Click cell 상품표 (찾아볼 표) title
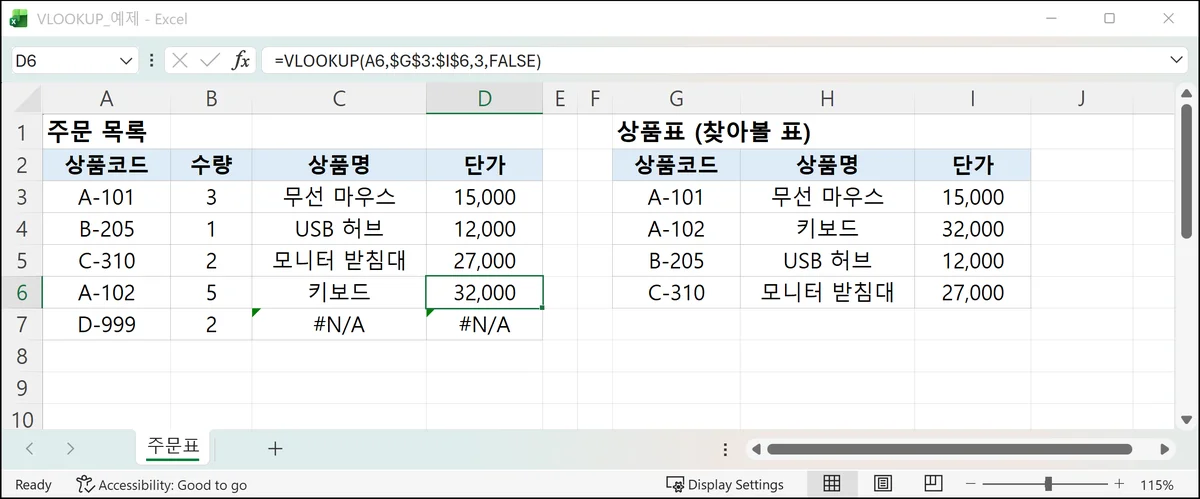Image resolution: width=1200 pixels, height=499 pixels. (x=714, y=131)
